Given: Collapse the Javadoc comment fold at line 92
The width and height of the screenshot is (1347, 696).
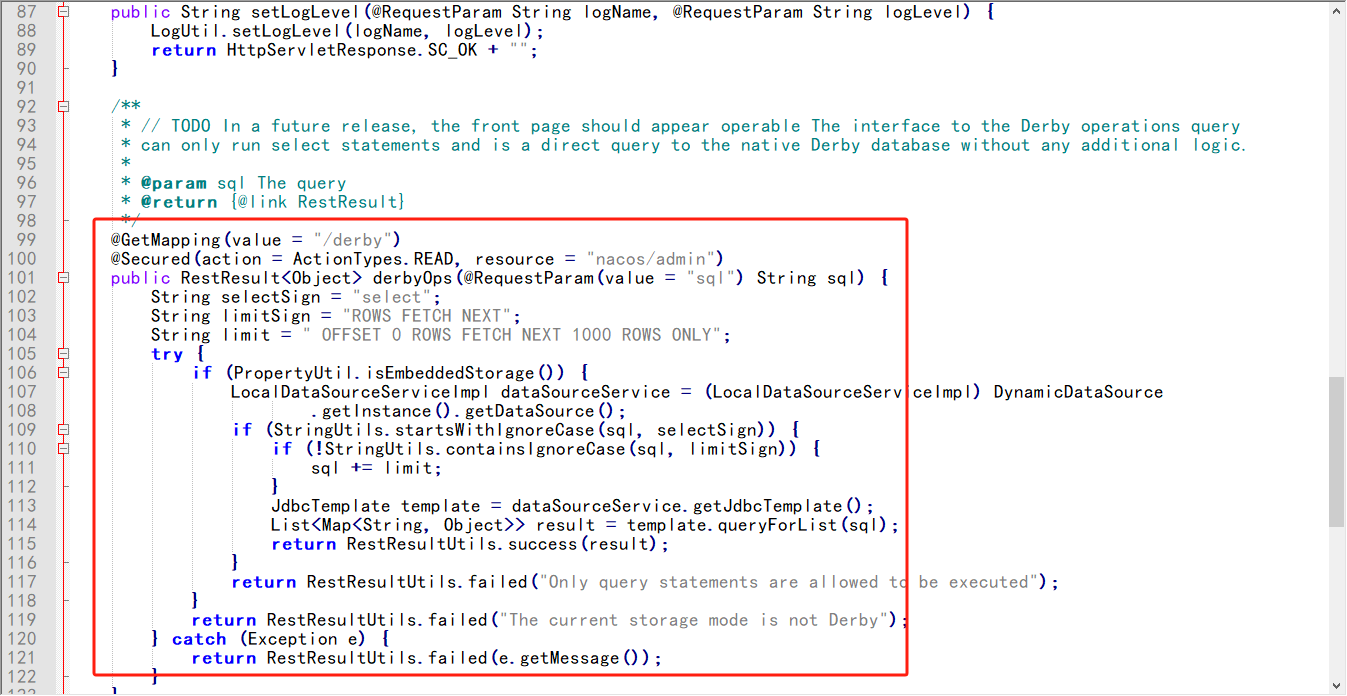Looking at the screenshot, I should pos(64,106).
